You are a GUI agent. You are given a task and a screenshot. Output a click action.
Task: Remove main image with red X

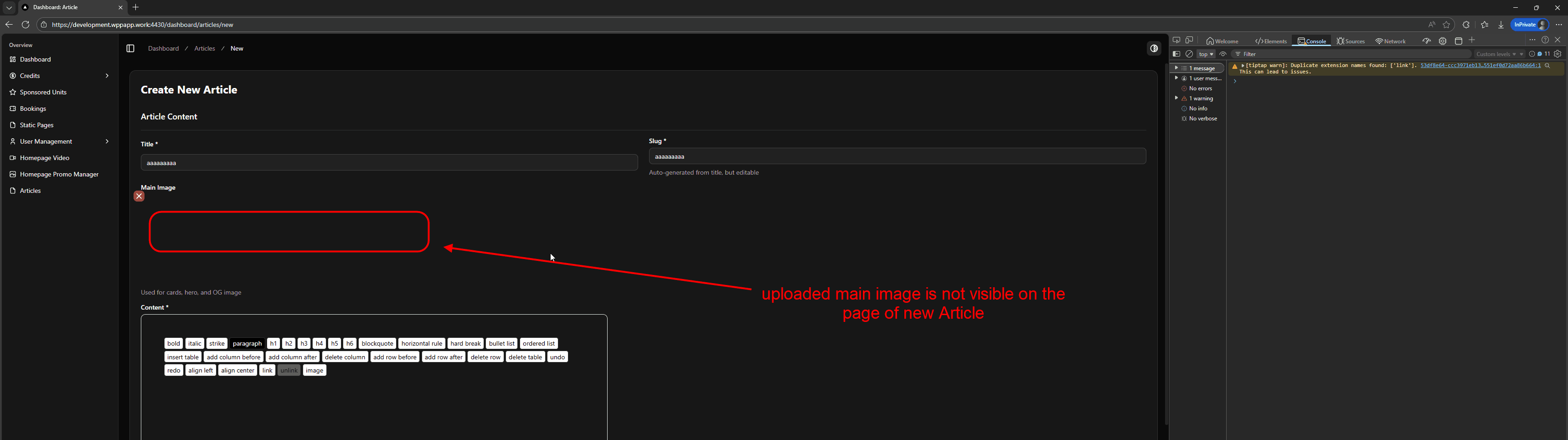point(139,197)
